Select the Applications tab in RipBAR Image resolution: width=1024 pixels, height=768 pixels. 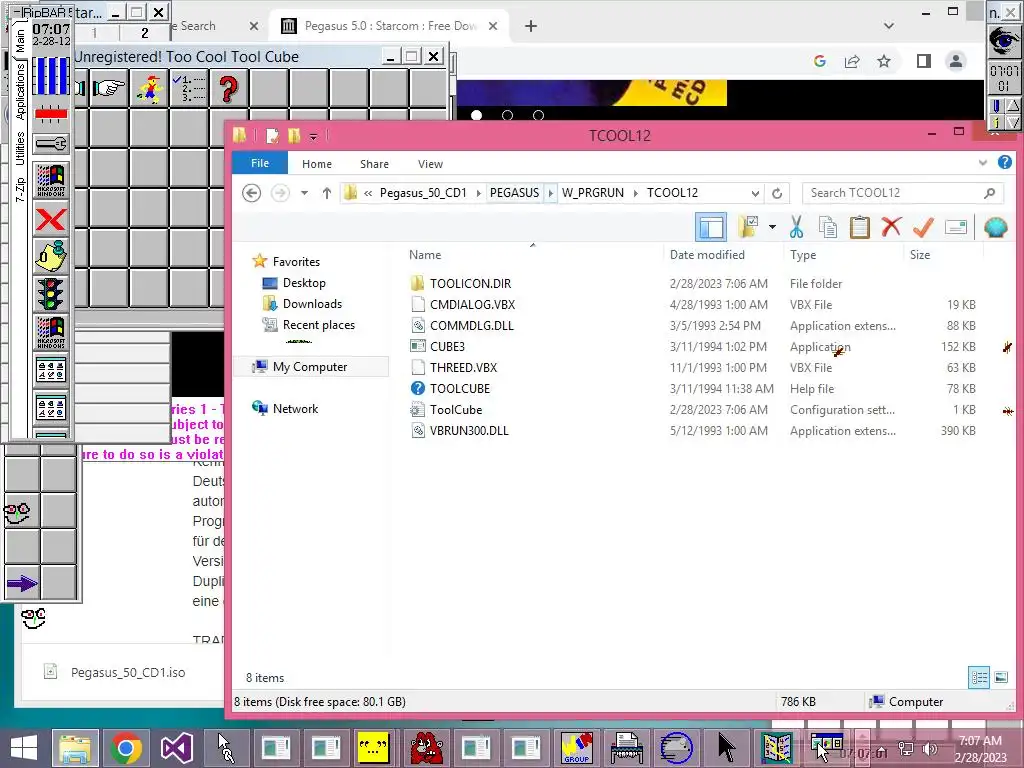coord(20,91)
